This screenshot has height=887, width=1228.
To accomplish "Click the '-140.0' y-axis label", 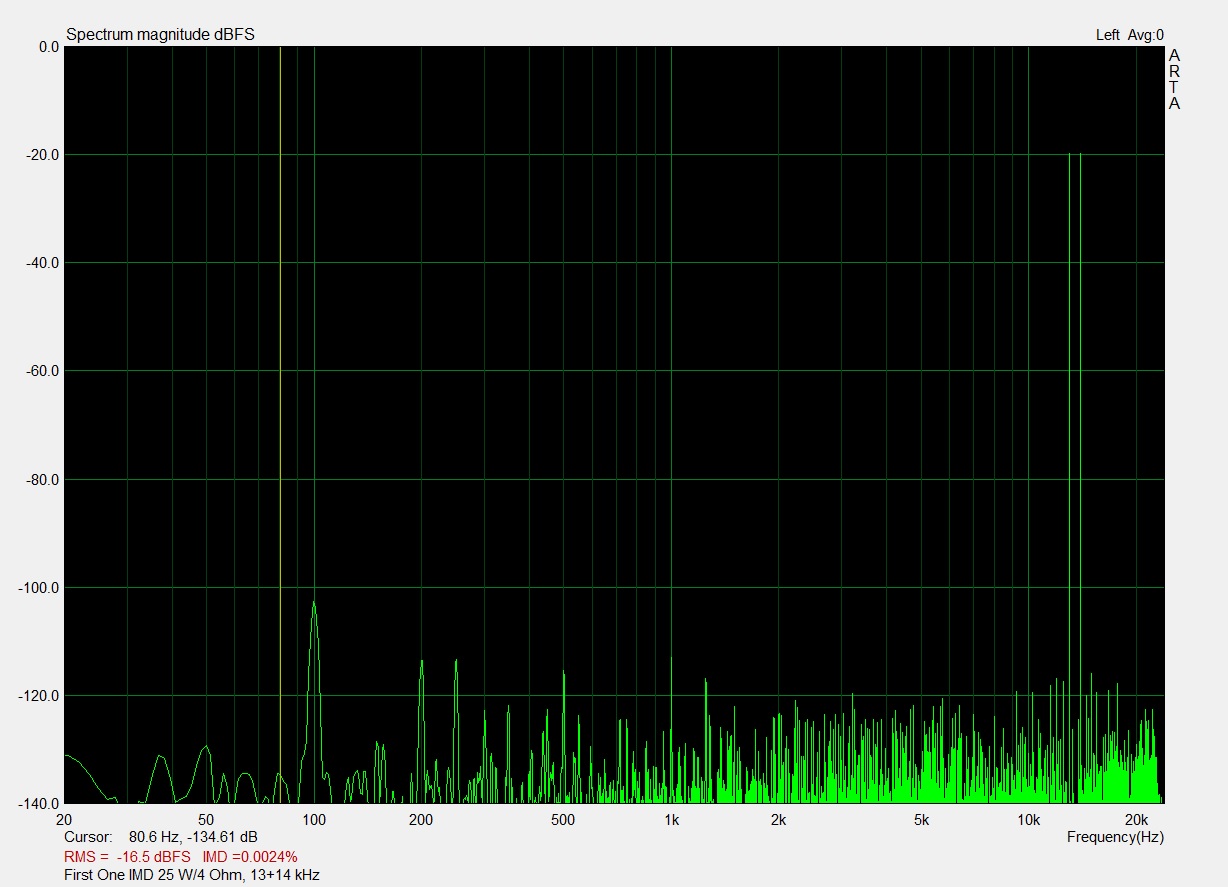I will click(39, 803).
